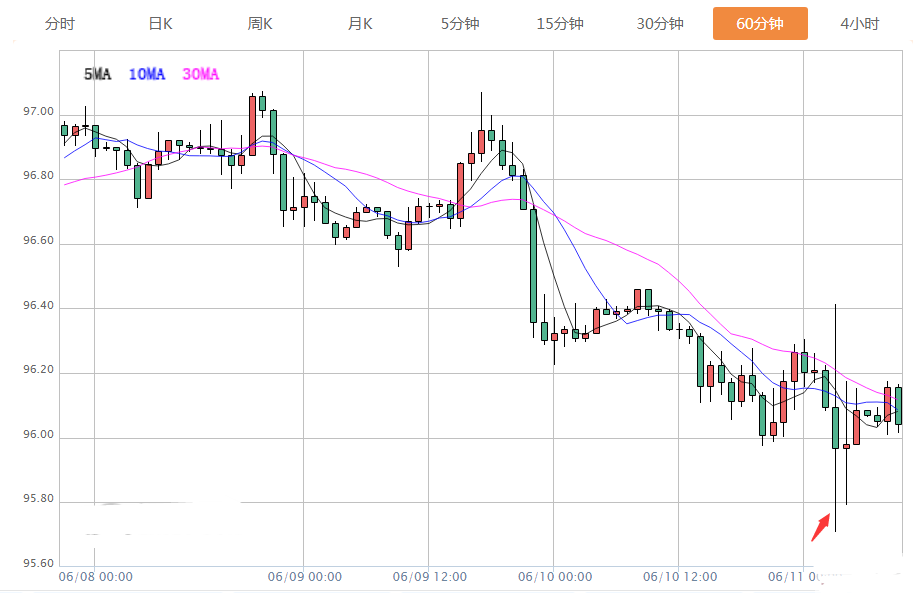Click the 95.60 price axis label
The height and width of the screenshot is (593, 915).
(39, 564)
